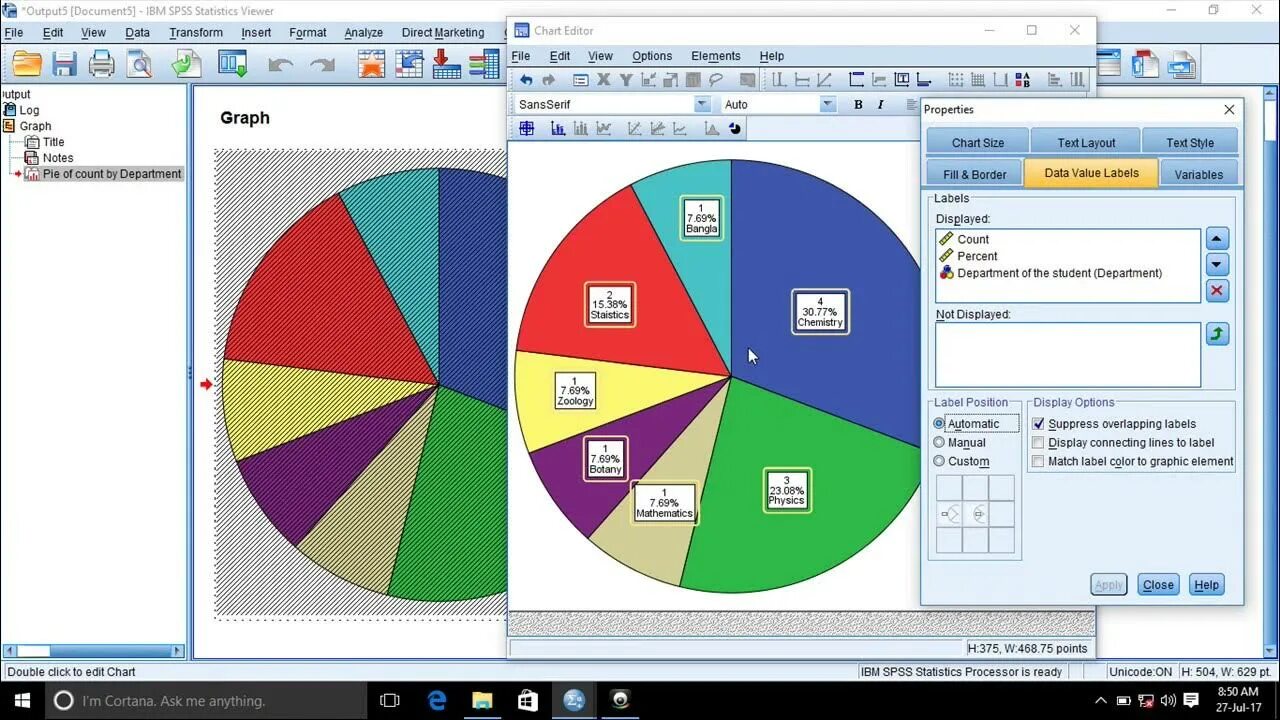
Task: Open Elements menu in Chart Editor
Action: click(x=716, y=56)
